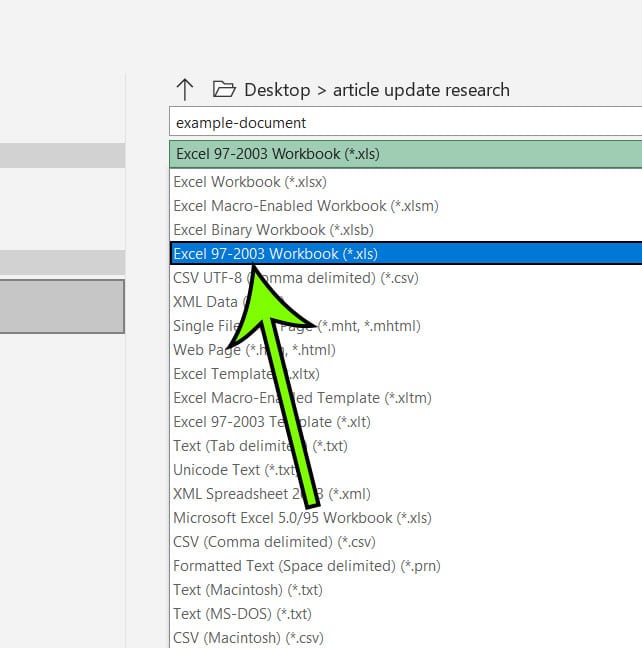Select Excel Workbook (*.xlsx)

[x=406, y=182]
